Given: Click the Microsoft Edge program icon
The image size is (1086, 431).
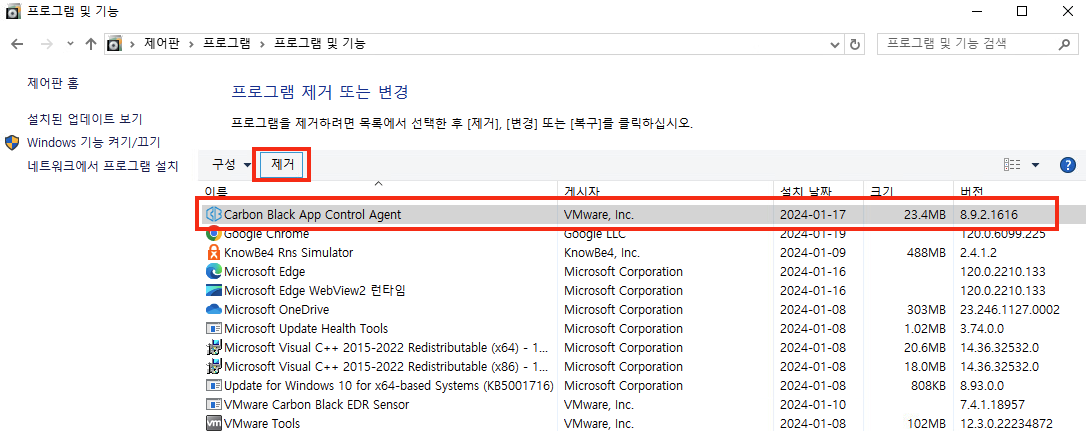Looking at the screenshot, I should coord(214,272).
